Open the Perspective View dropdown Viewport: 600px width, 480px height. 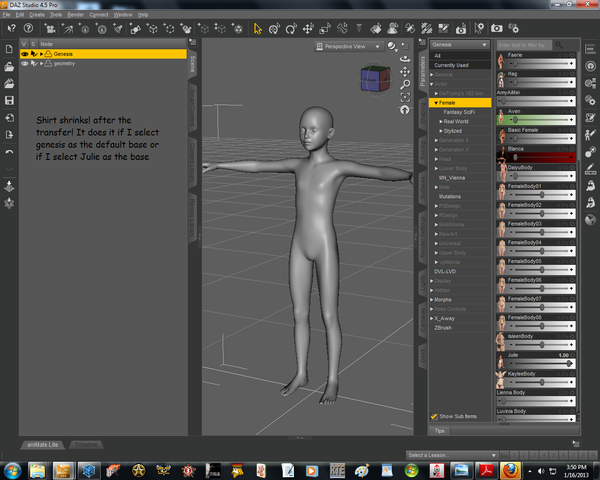347,46
